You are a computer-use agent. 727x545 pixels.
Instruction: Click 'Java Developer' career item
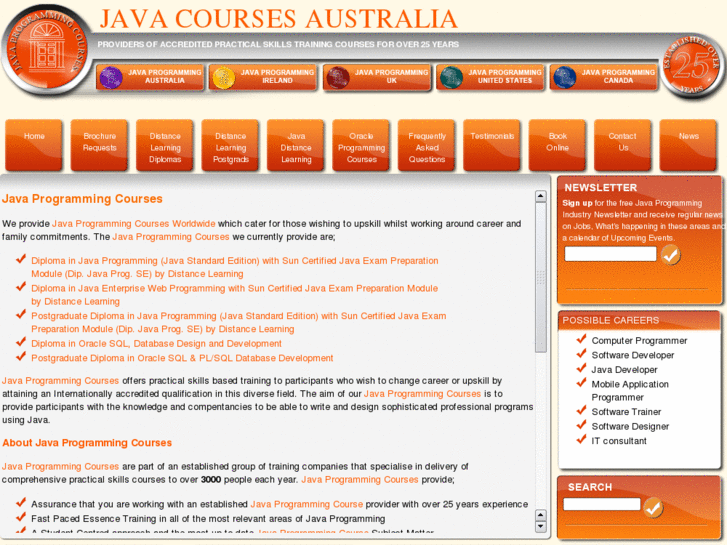pyautogui.click(x=624, y=370)
